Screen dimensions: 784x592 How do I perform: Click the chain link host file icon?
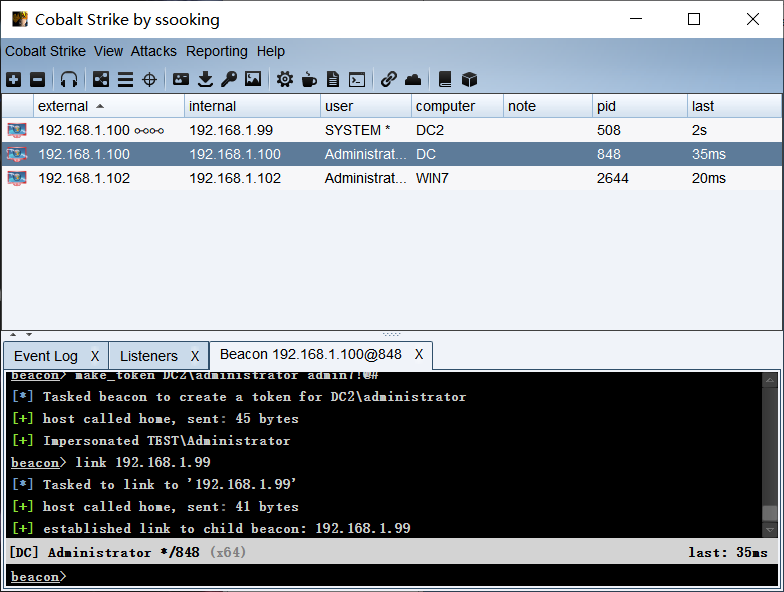[388, 79]
